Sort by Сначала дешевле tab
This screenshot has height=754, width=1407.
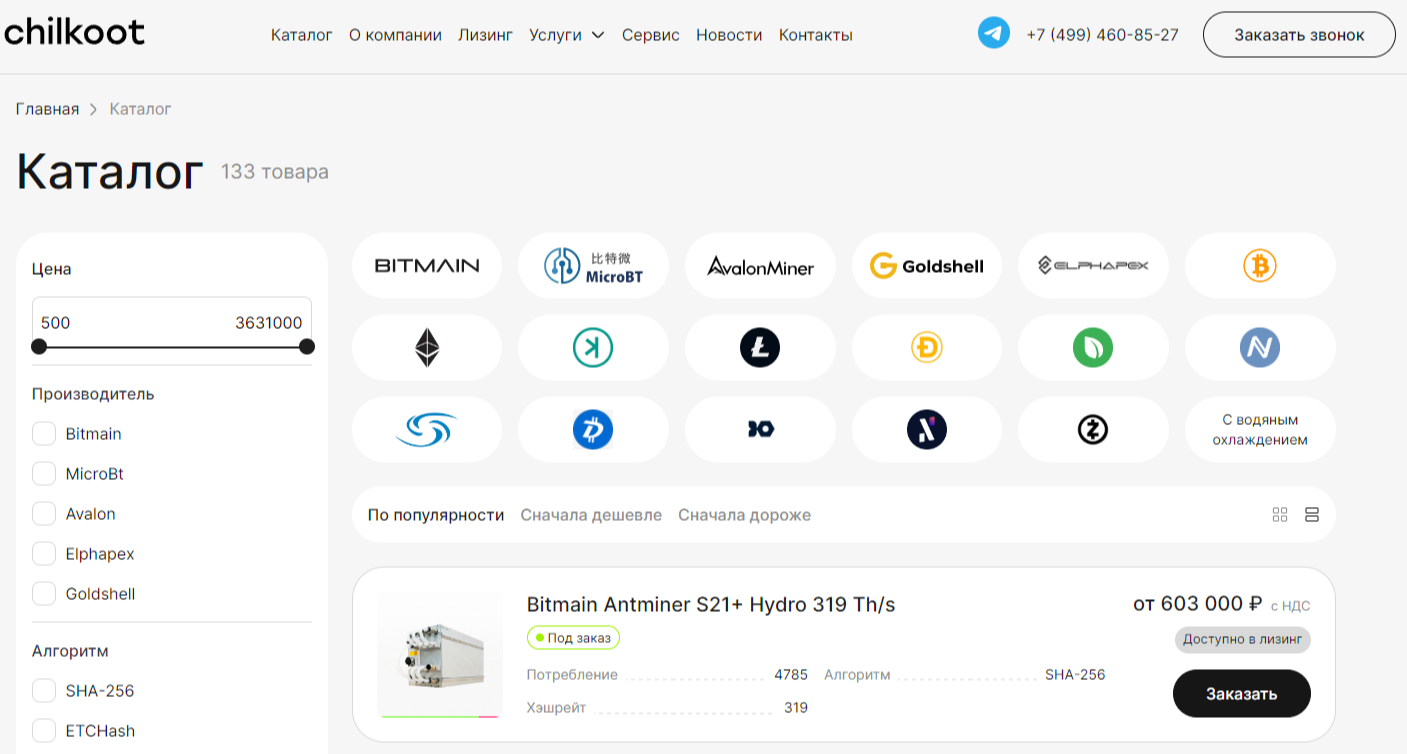tap(591, 515)
